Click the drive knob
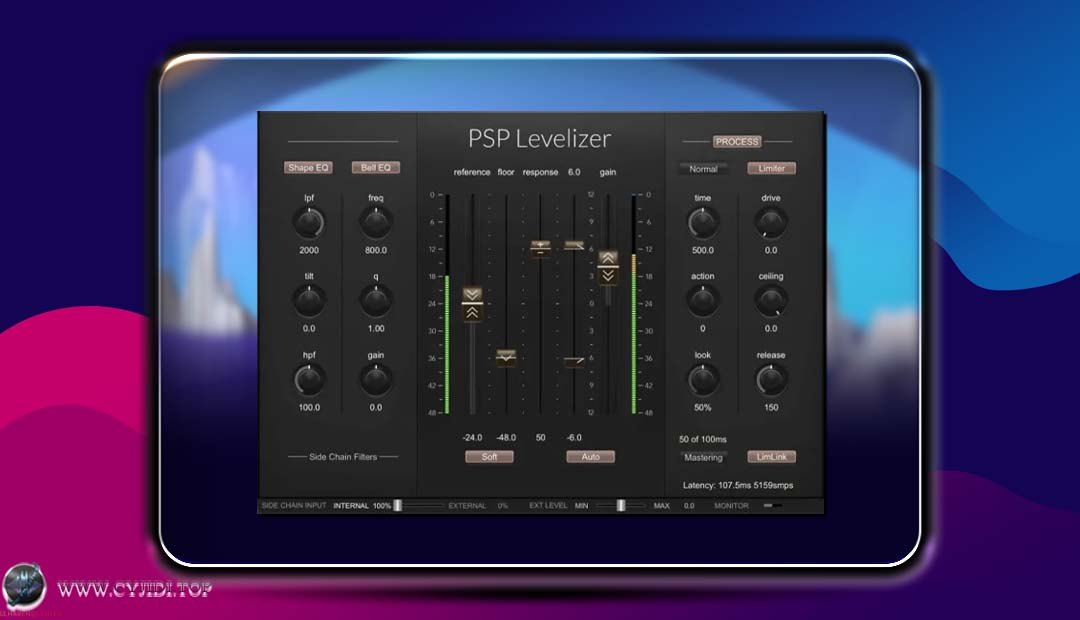This screenshot has width=1080, height=620. point(771,223)
